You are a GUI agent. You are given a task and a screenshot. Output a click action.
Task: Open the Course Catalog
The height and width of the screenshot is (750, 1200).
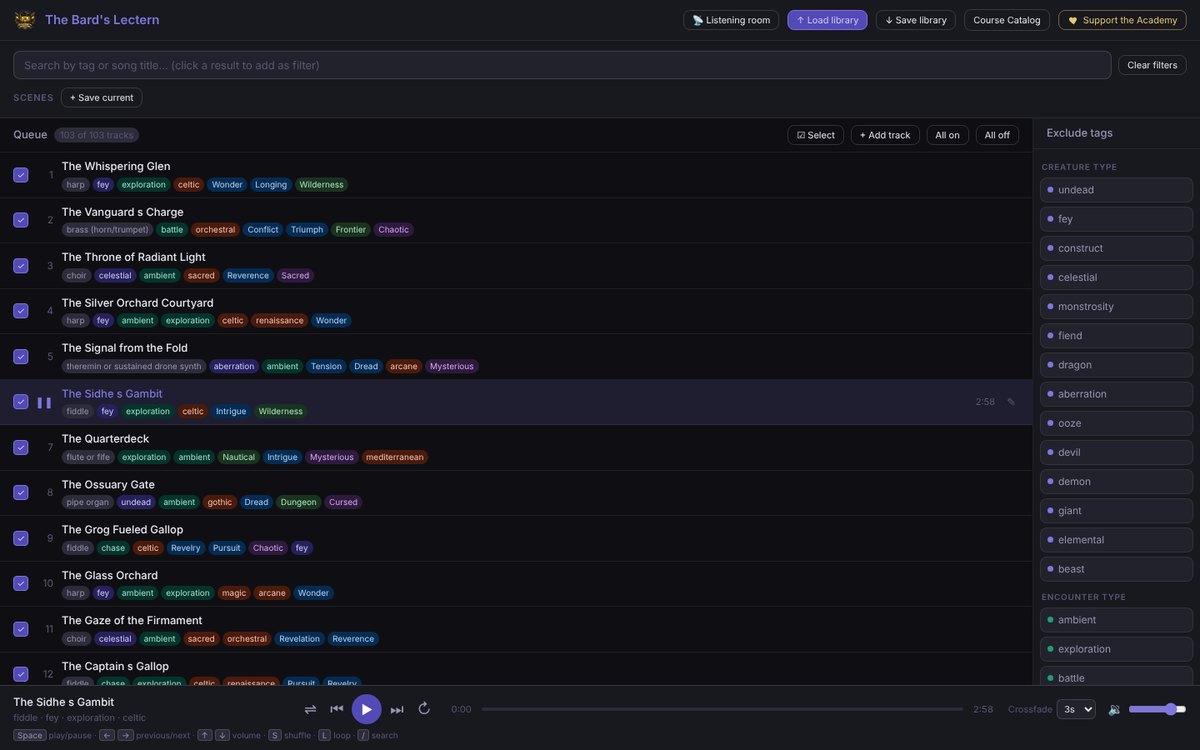point(1007,20)
